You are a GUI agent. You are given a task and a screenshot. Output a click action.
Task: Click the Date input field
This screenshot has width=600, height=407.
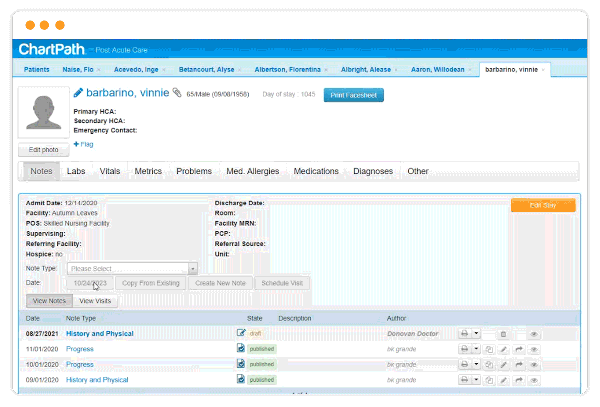click(x=92, y=283)
